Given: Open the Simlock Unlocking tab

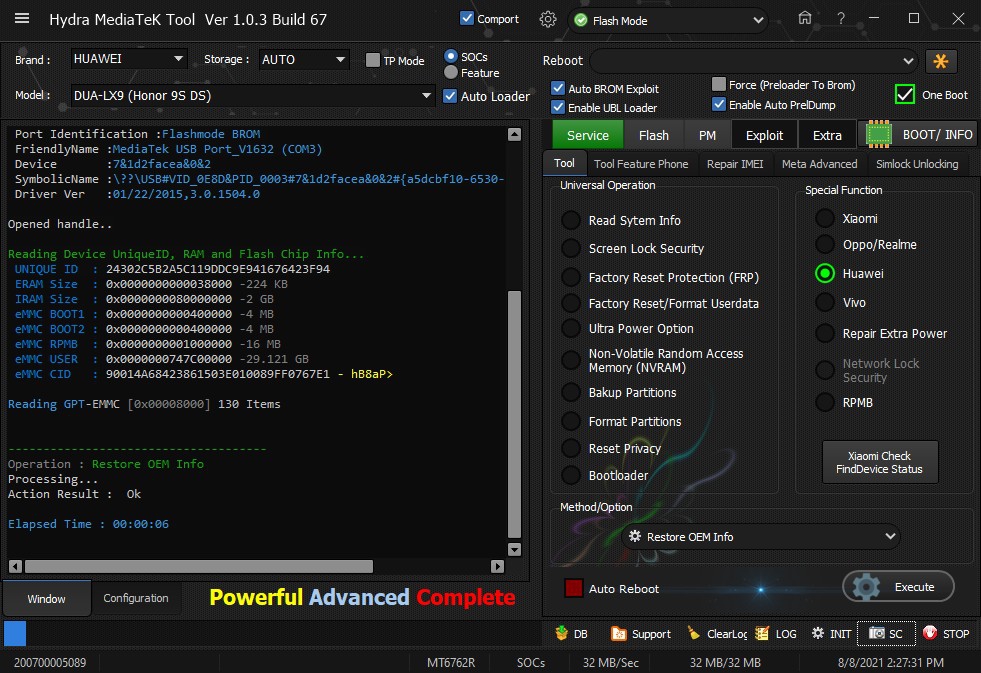Looking at the screenshot, I should pyautogui.click(x=917, y=164).
